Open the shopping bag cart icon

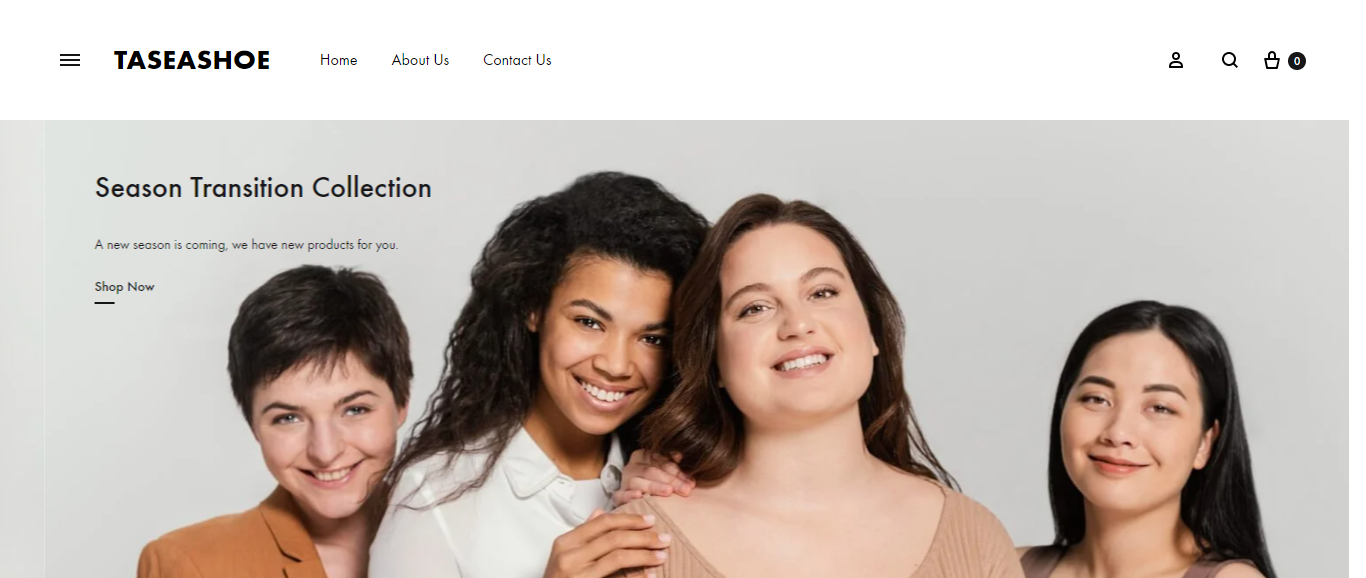[1272, 60]
